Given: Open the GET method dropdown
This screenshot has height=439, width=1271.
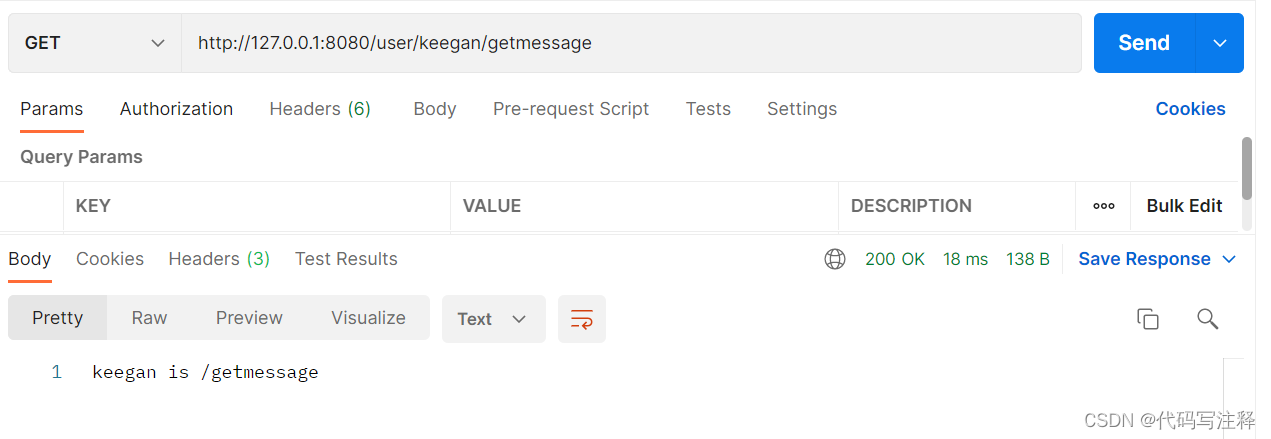Looking at the screenshot, I should 94,43.
